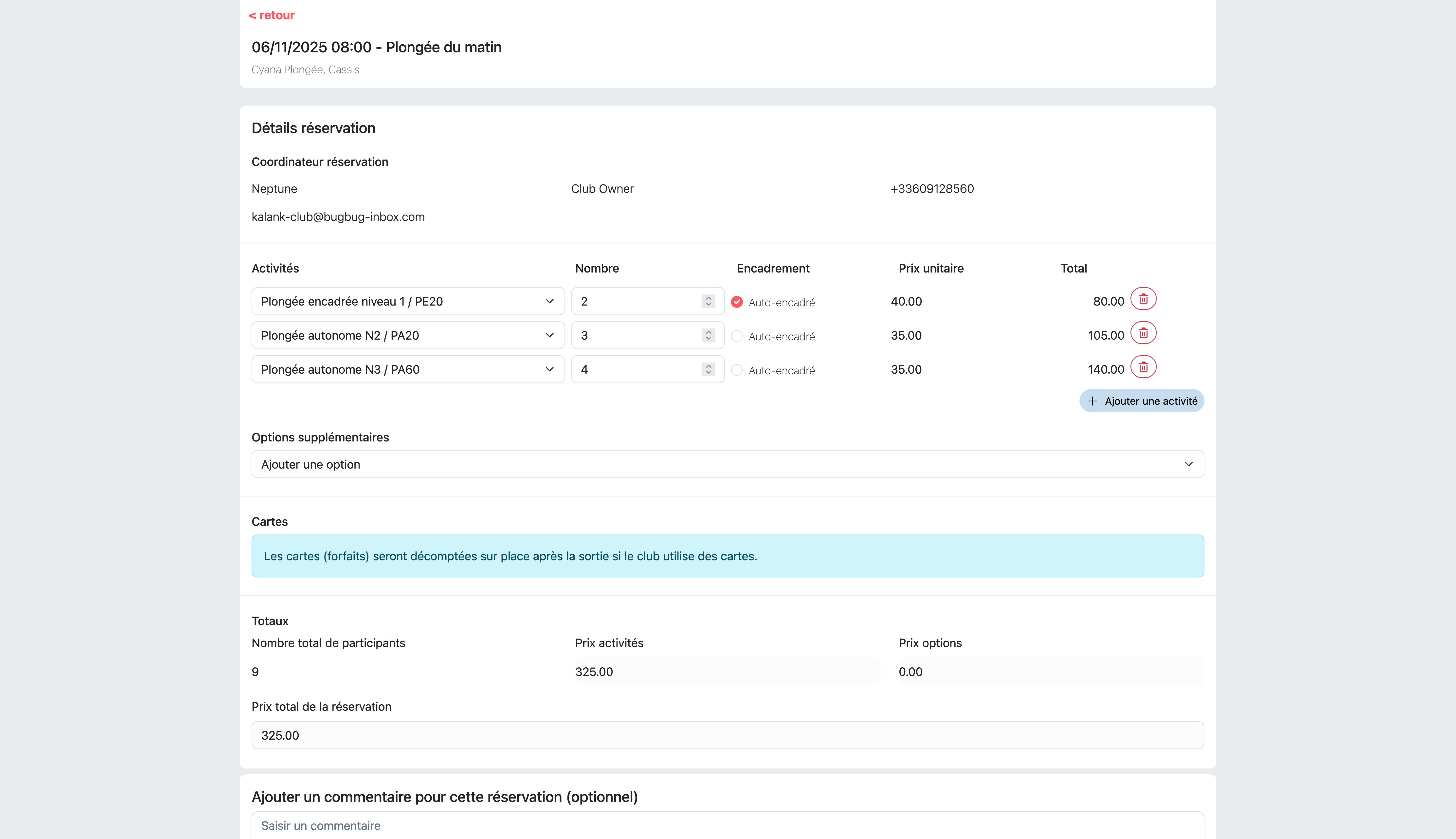
Task: Click the Prix options value 0.00
Action: click(x=1051, y=672)
